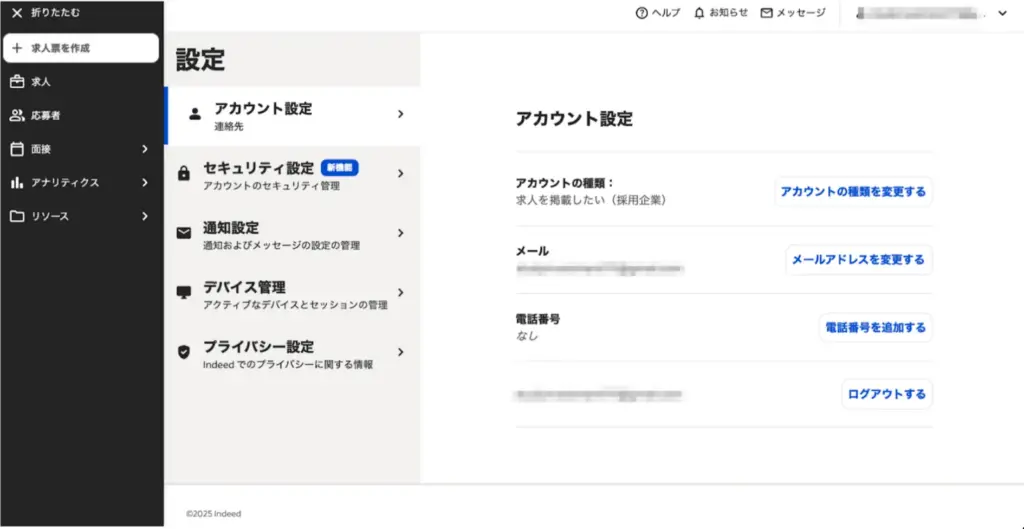Open お知らせ notification bell
Image resolution: width=1024 pixels, height=529 pixels.
coord(699,13)
